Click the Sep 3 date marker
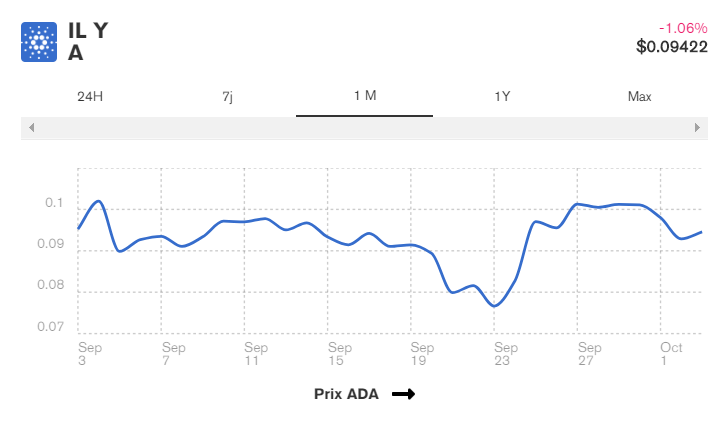This screenshot has height=422, width=726. pos(89,354)
